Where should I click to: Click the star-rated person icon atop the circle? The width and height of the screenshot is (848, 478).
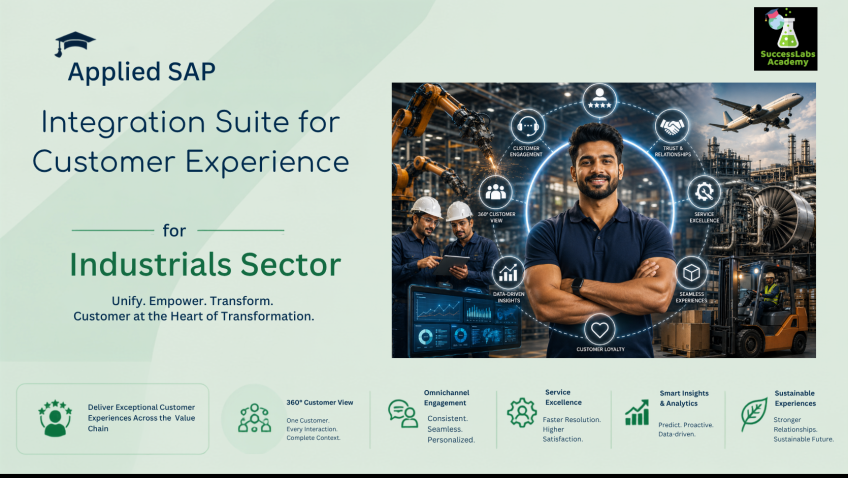(x=599, y=99)
